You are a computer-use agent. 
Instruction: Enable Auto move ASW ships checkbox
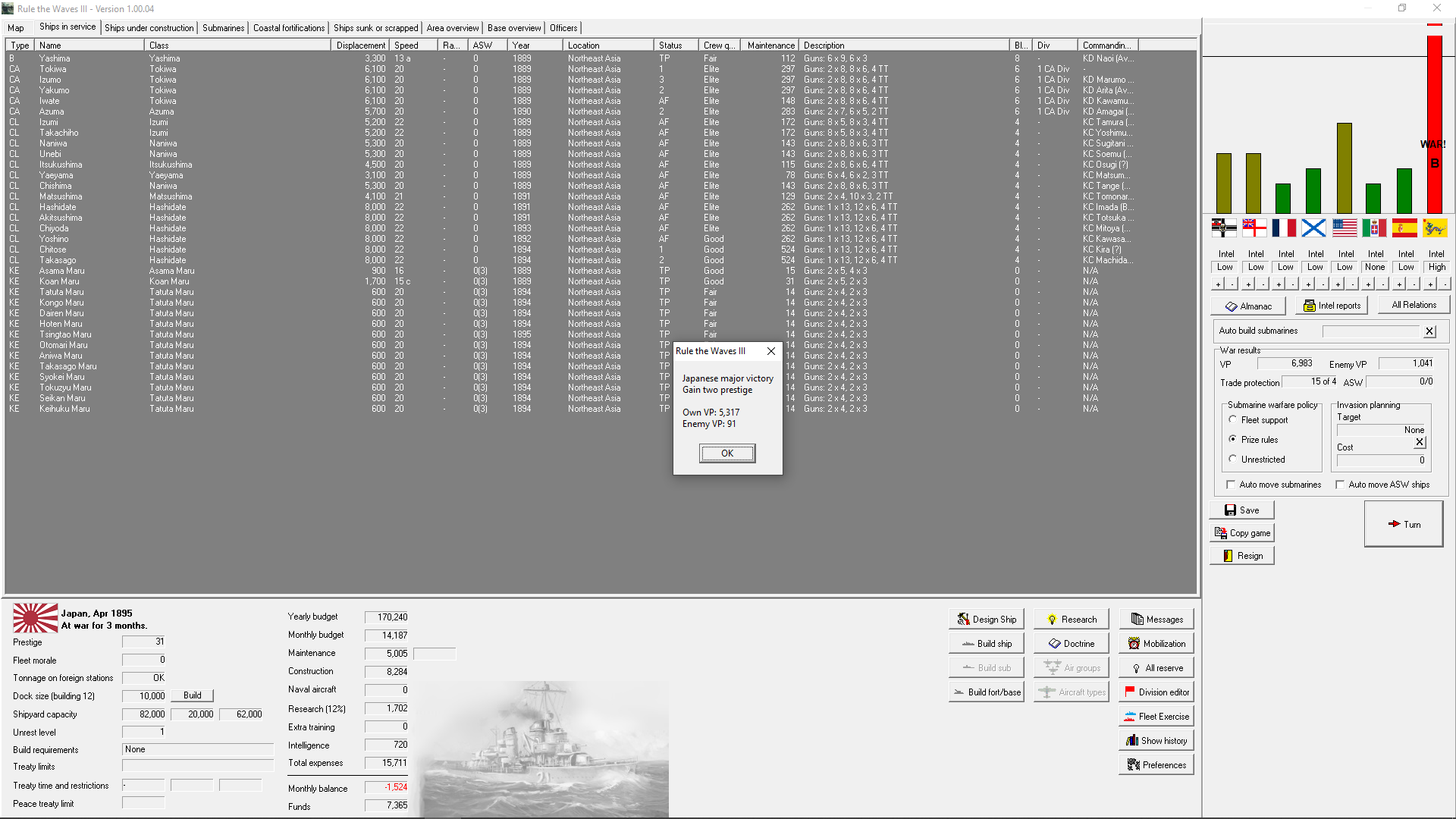1340,485
